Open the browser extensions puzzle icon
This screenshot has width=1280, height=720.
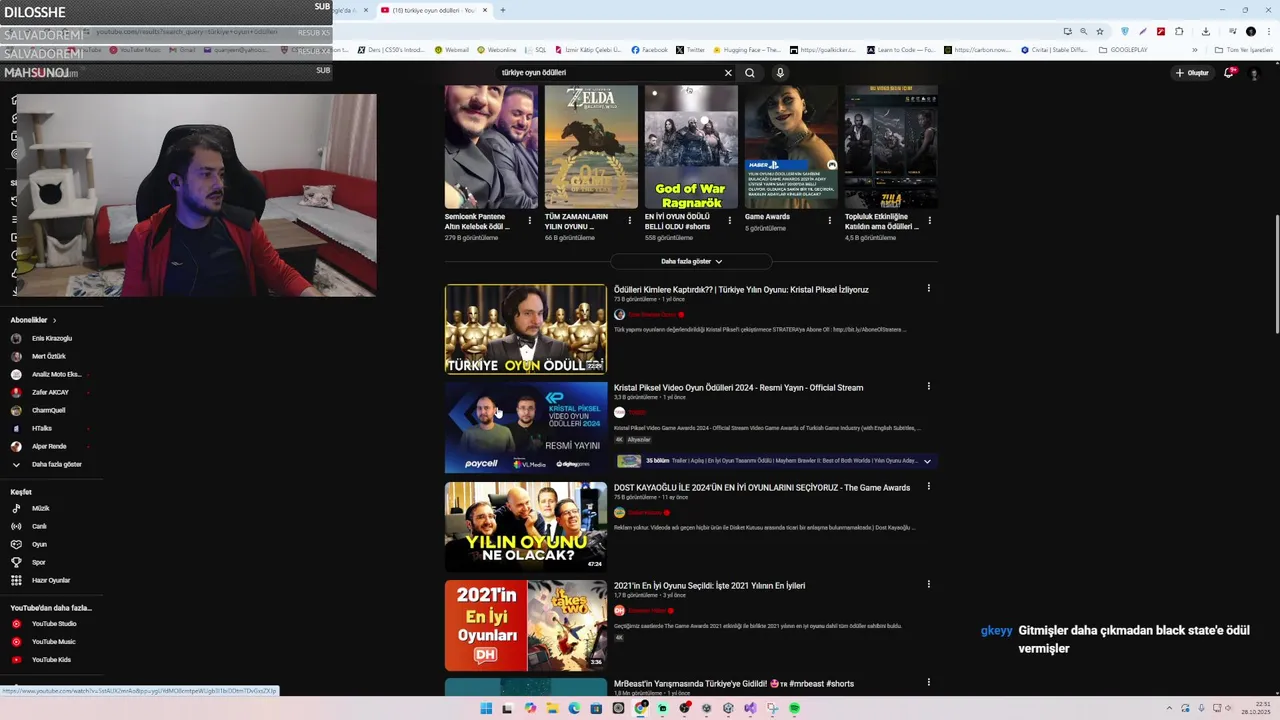1179,31
